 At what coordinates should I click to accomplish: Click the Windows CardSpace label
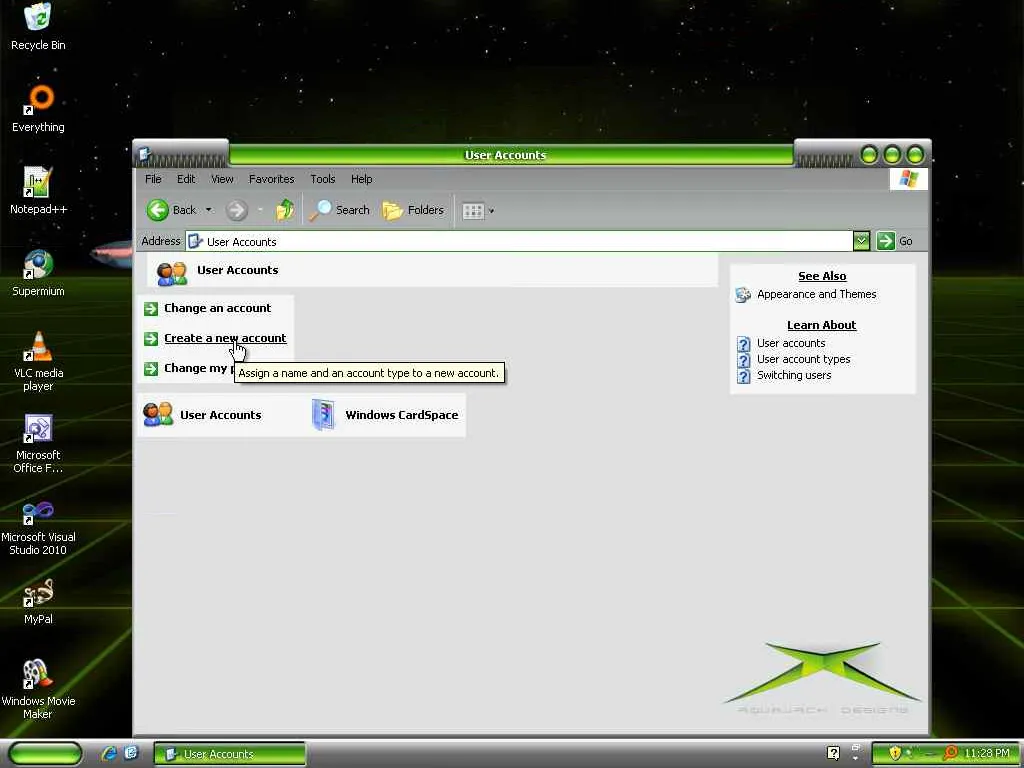tap(402, 415)
